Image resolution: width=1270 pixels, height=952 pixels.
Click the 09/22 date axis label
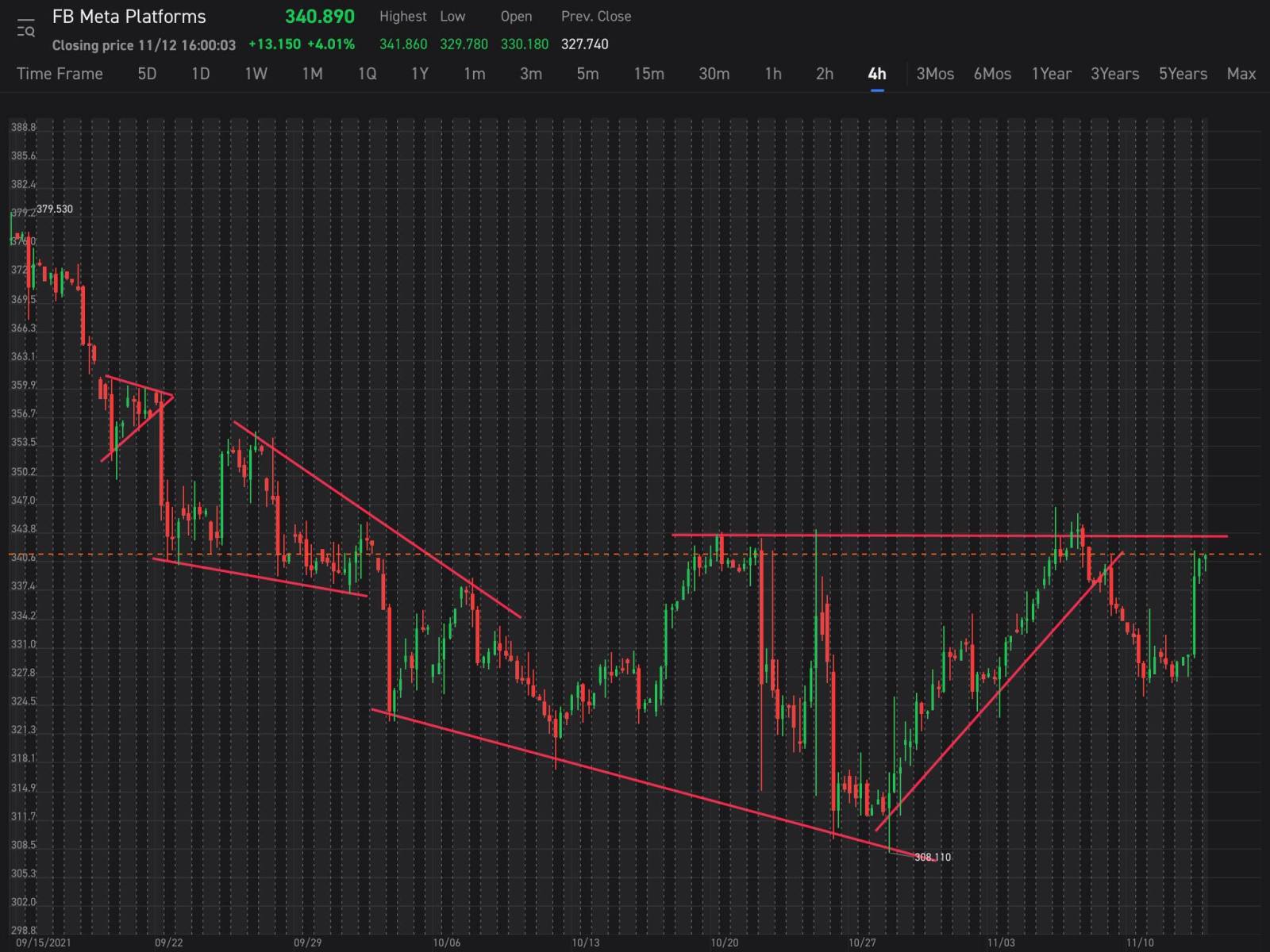tap(169, 942)
